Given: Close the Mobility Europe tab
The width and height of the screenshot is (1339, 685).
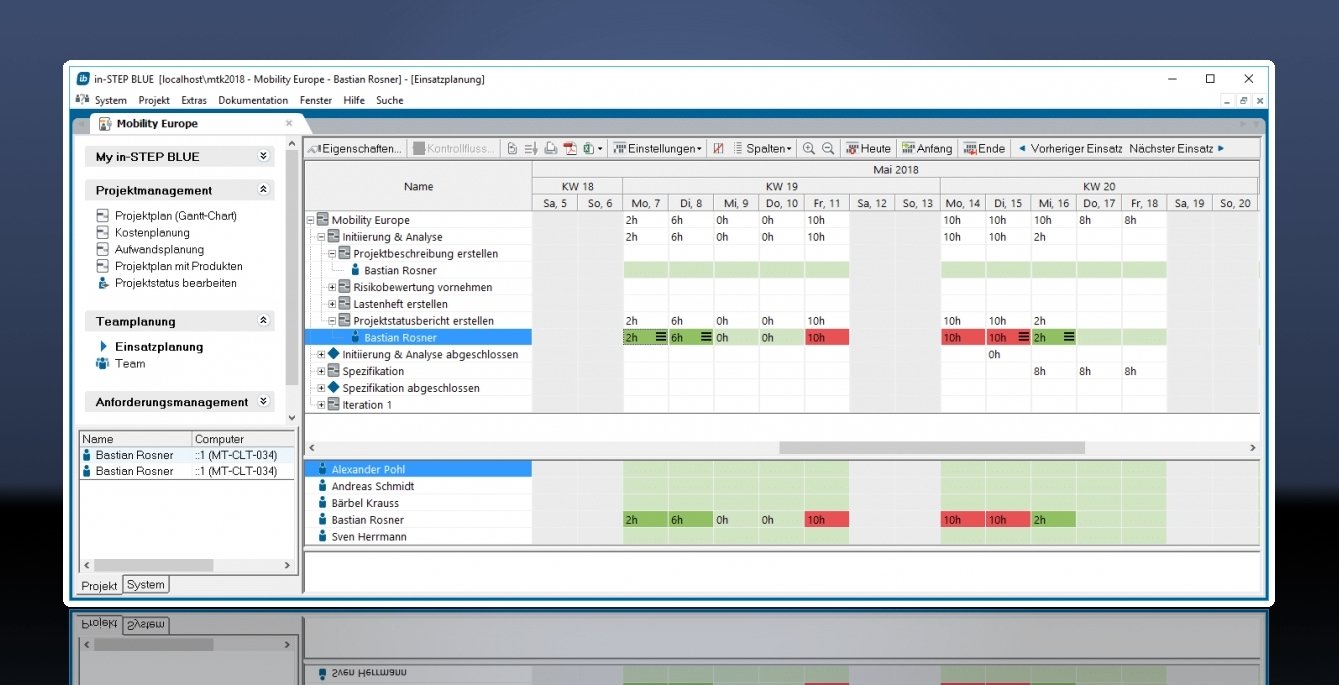Looking at the screenshot, I should [x=289, y=124].
